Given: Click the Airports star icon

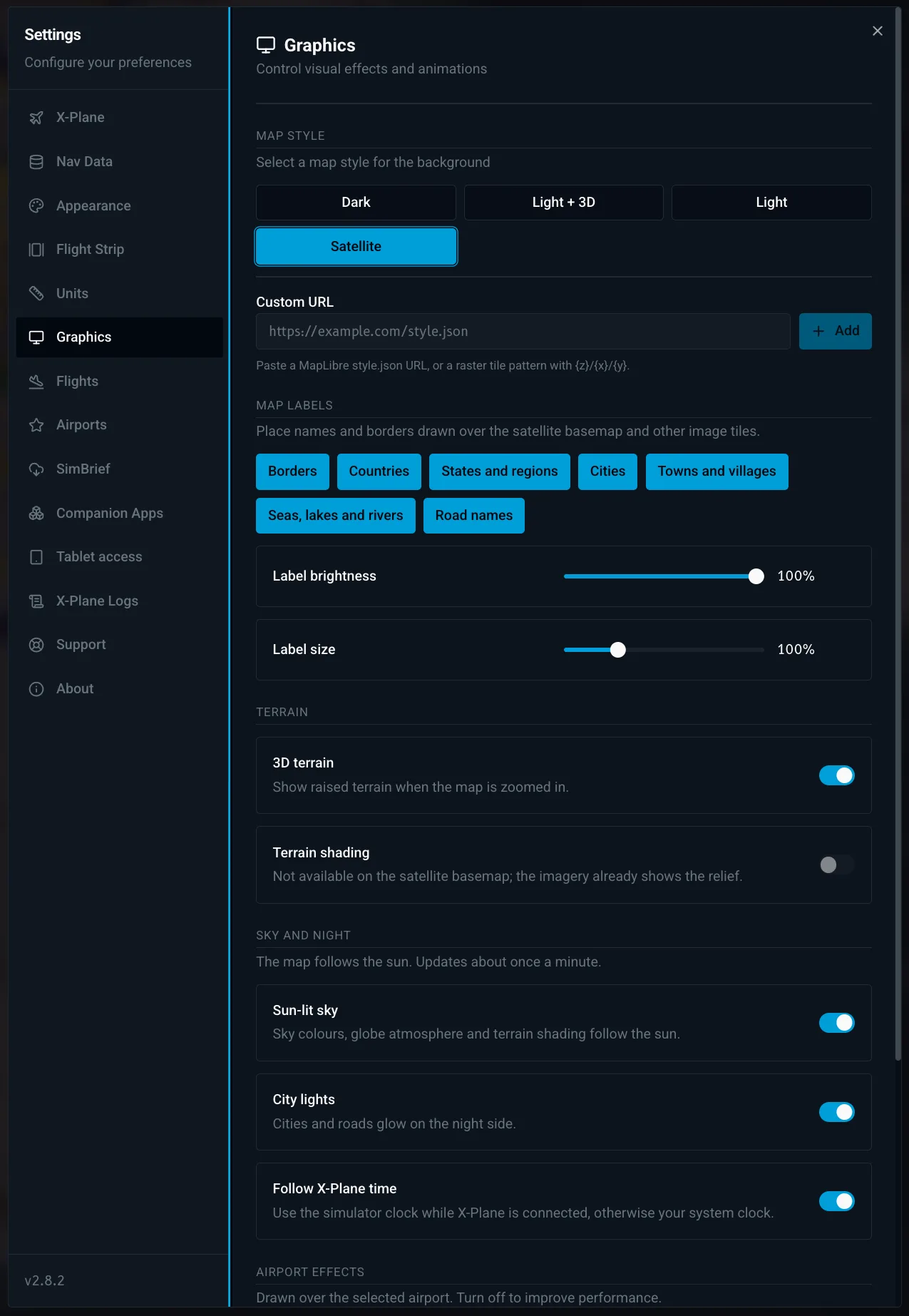Looking at the screenshot, I should 36,425.
